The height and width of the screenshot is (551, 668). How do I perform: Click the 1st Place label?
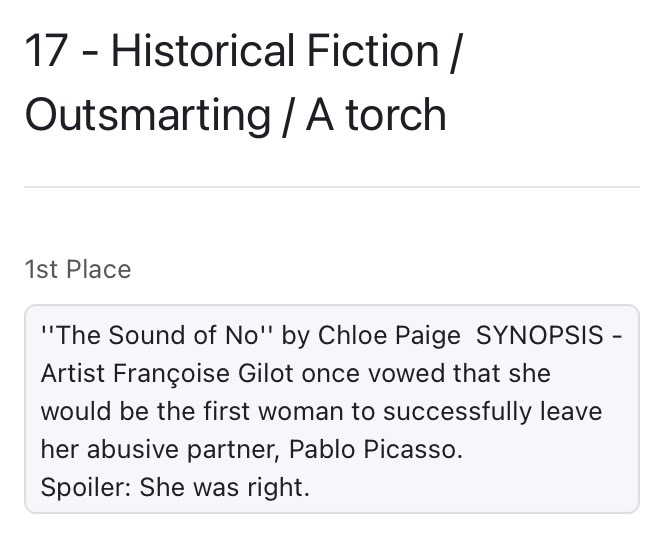click(x=78, y=269)
